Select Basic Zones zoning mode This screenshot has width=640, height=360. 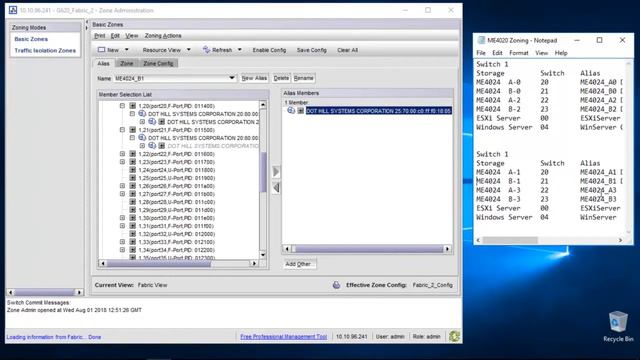tap(31, 39)
